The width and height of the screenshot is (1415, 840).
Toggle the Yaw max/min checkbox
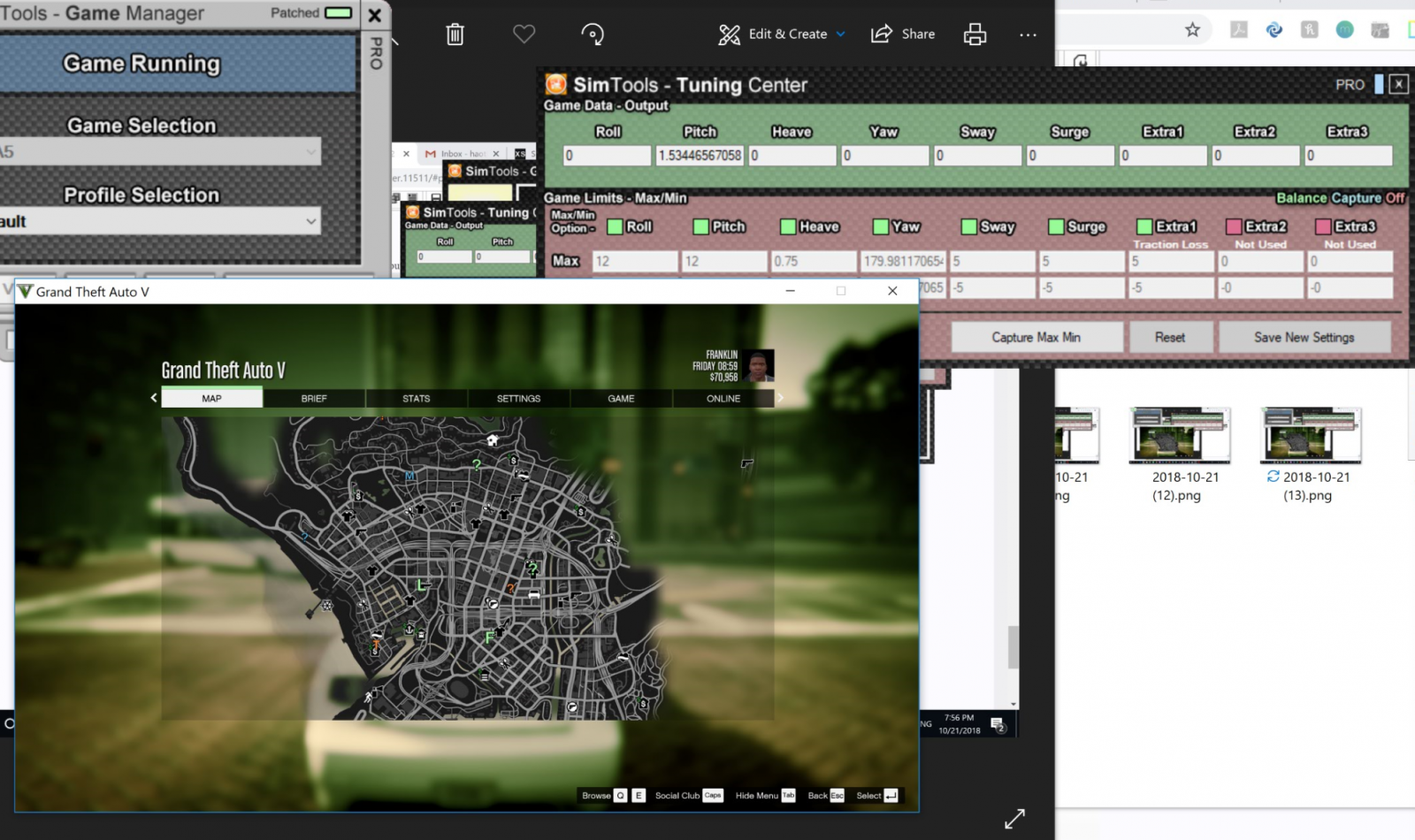tap(881, 226)
